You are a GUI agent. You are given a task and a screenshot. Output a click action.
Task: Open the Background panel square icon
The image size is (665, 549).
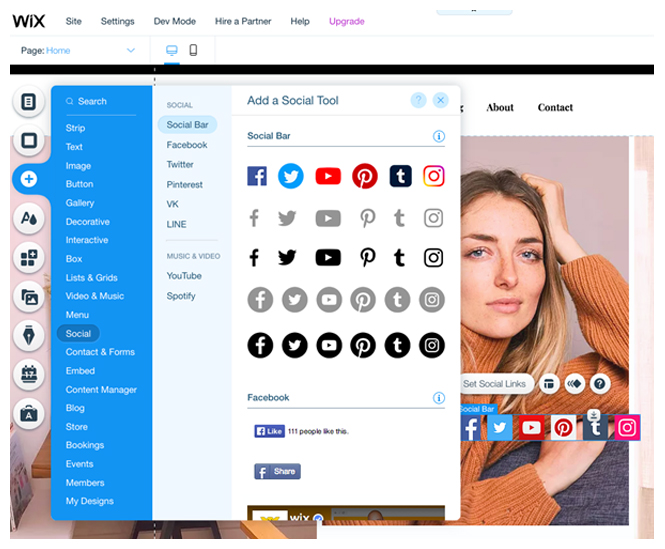click(x=28, y=140)
